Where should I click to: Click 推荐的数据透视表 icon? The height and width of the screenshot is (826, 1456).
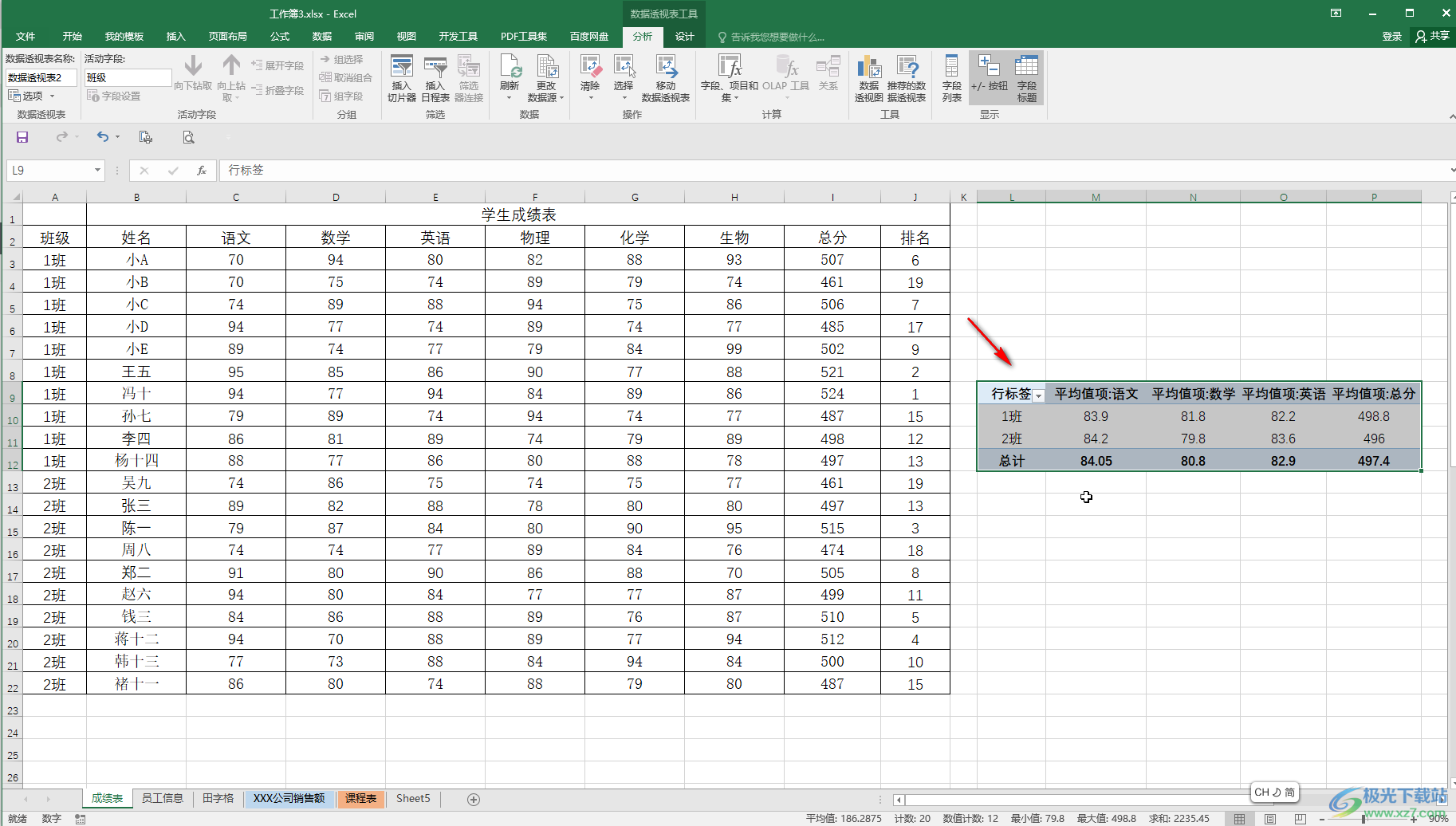(x=907, y=78)
